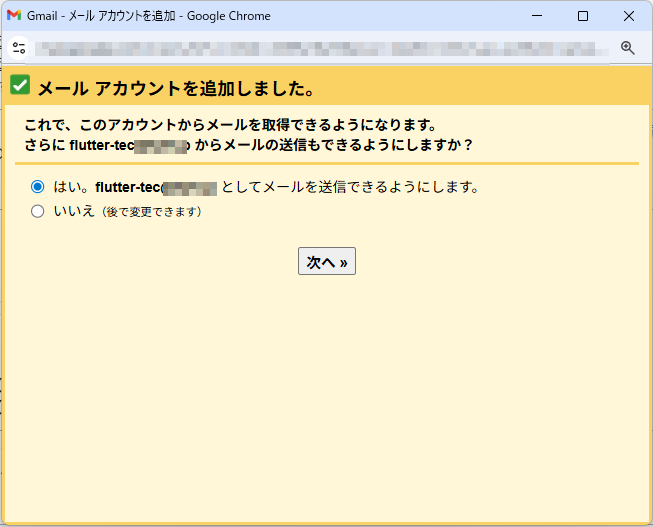Click bold flutter-tec address in question line
The image size is (653, 527).
[128, 145]
